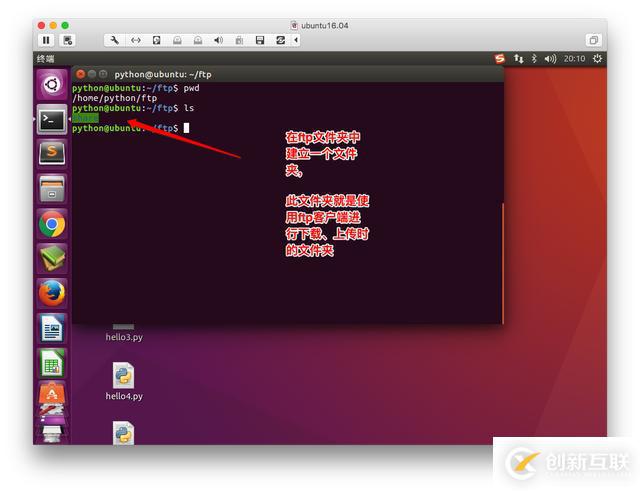The image size is (640, 492).
Task: Launch Firefox from the launcher
Action: (x=52, y=293)
